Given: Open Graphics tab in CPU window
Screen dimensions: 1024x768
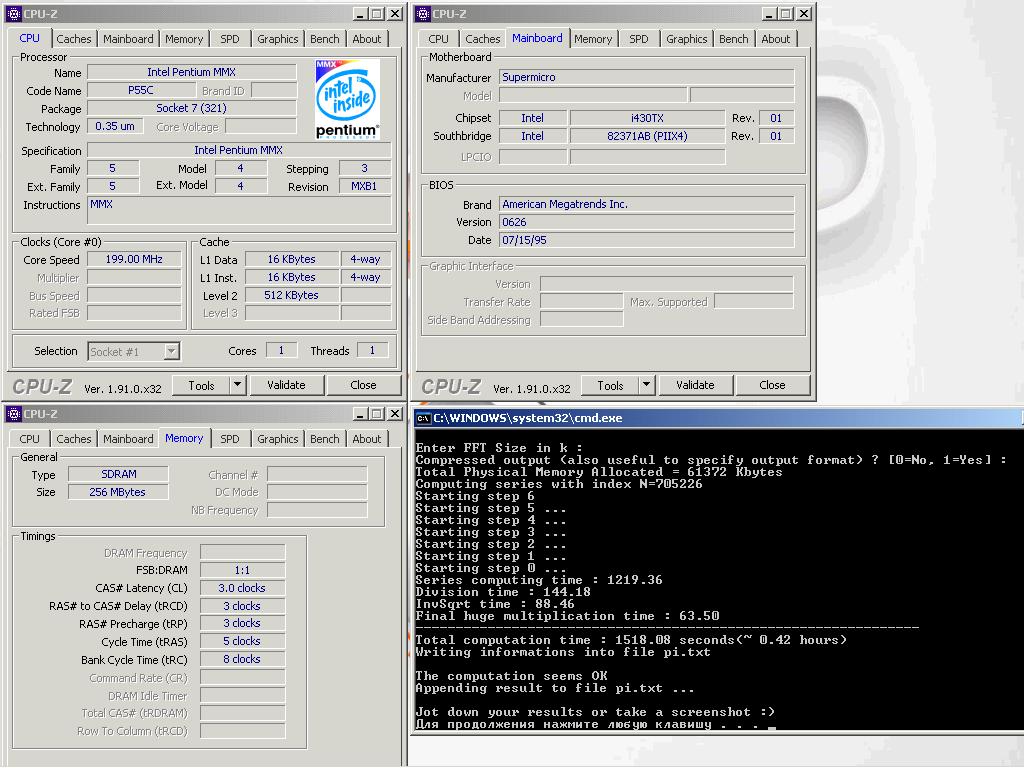Looking at the screenshot, I should [x=278, y=39].
